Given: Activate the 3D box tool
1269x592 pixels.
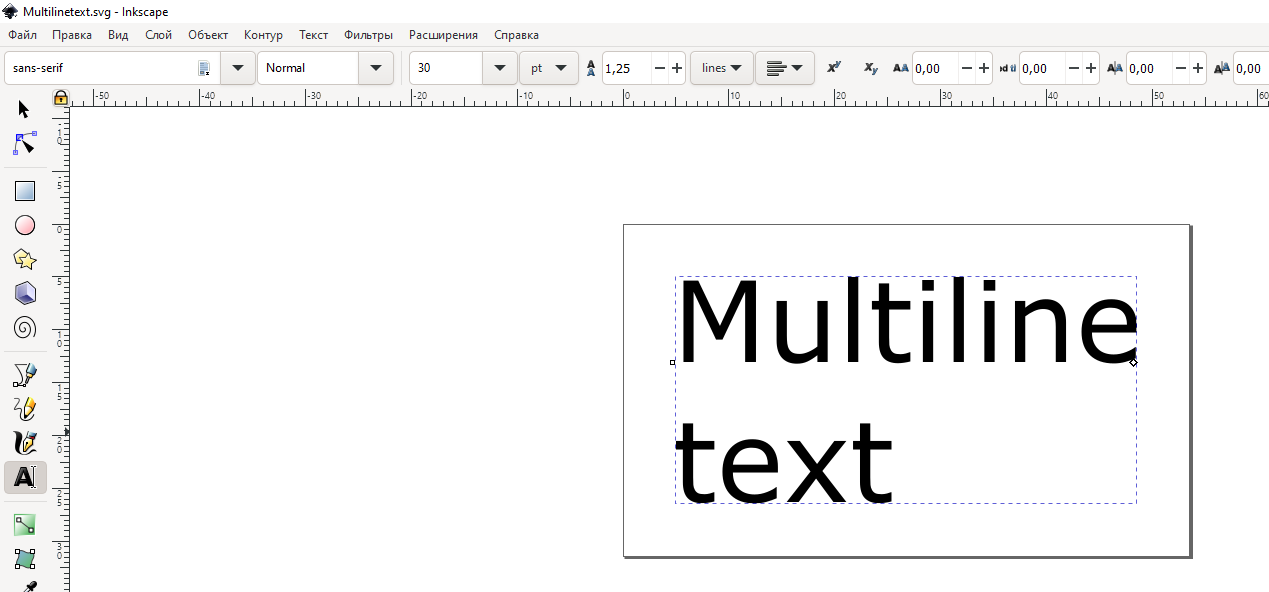Looking at the screenshot, I should coord(25,293).
